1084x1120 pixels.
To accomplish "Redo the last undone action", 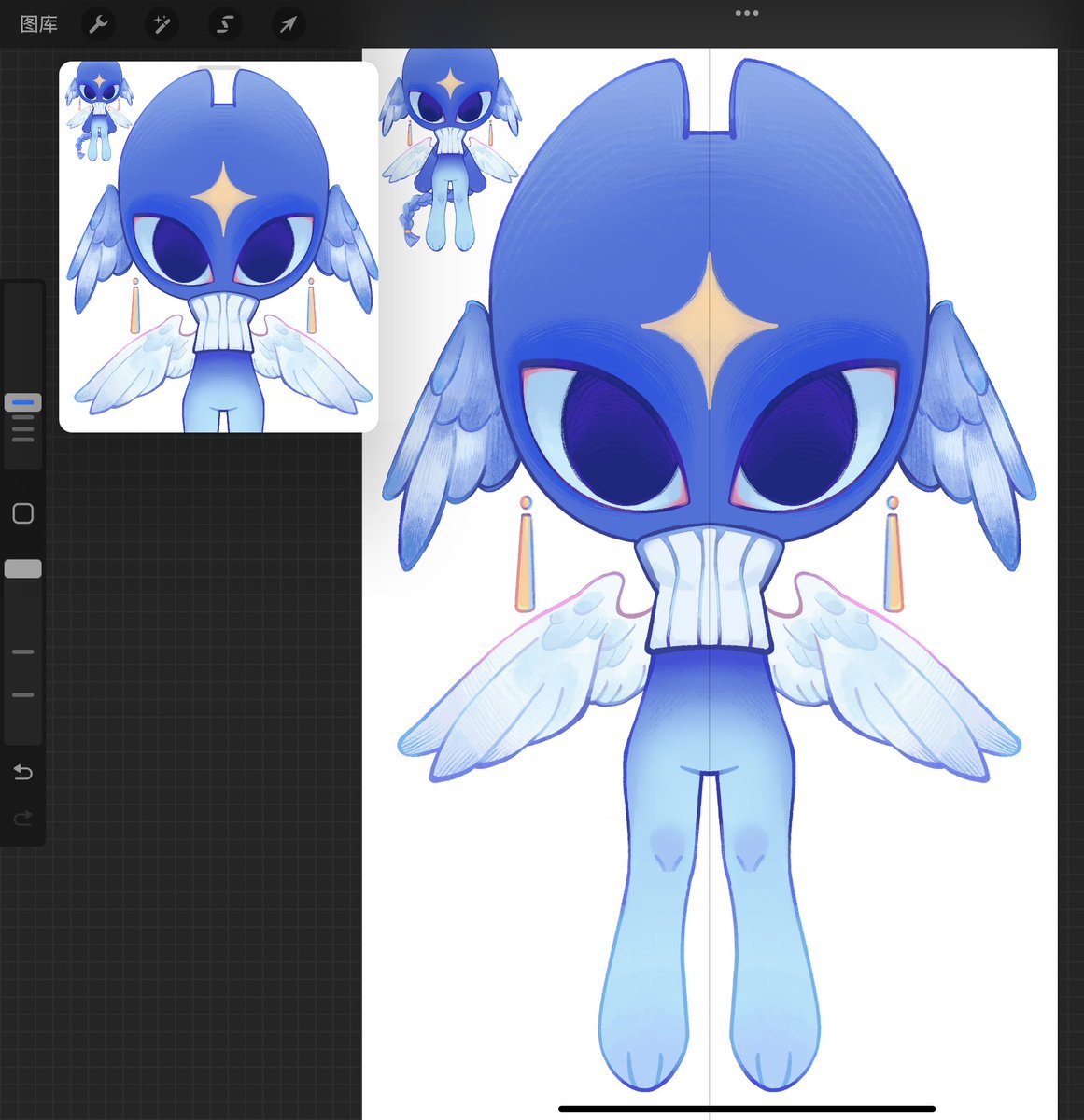I will (x=23, y=819).
